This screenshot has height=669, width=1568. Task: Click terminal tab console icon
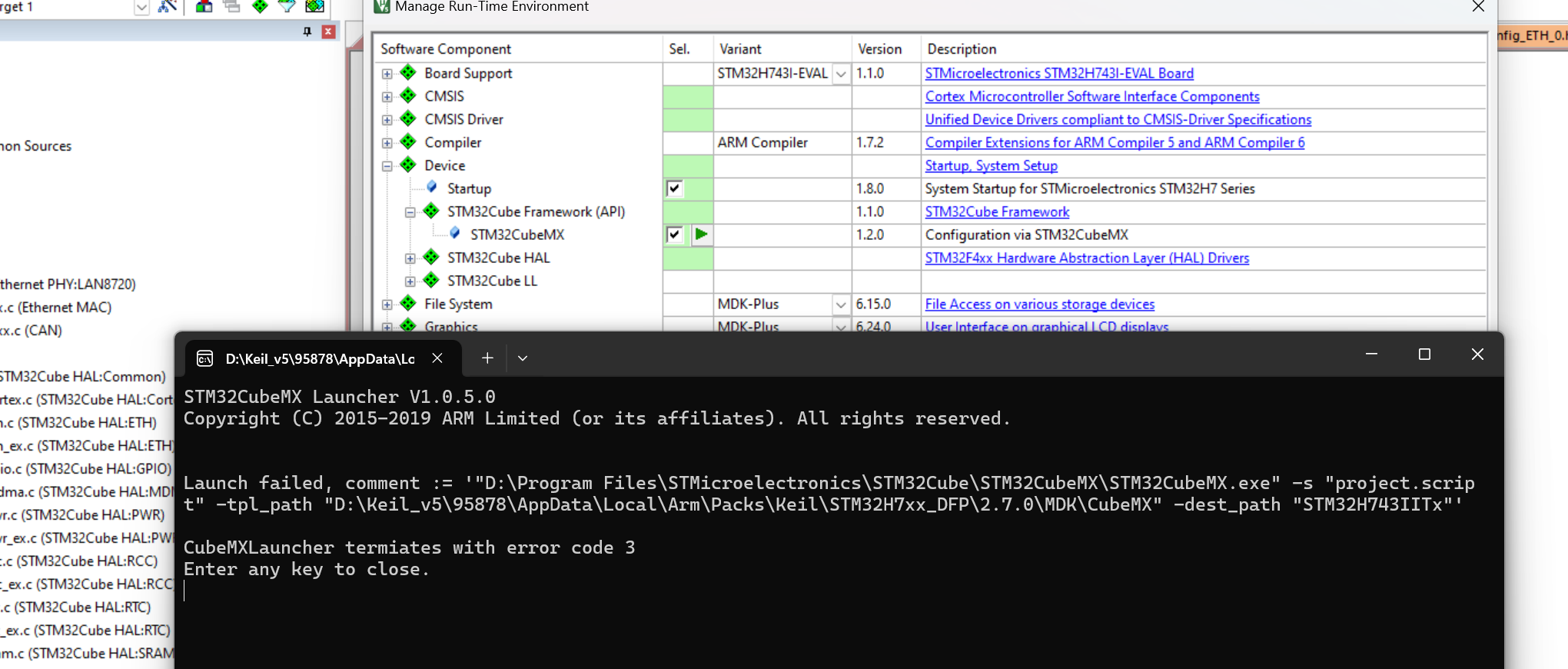[205, 358]
